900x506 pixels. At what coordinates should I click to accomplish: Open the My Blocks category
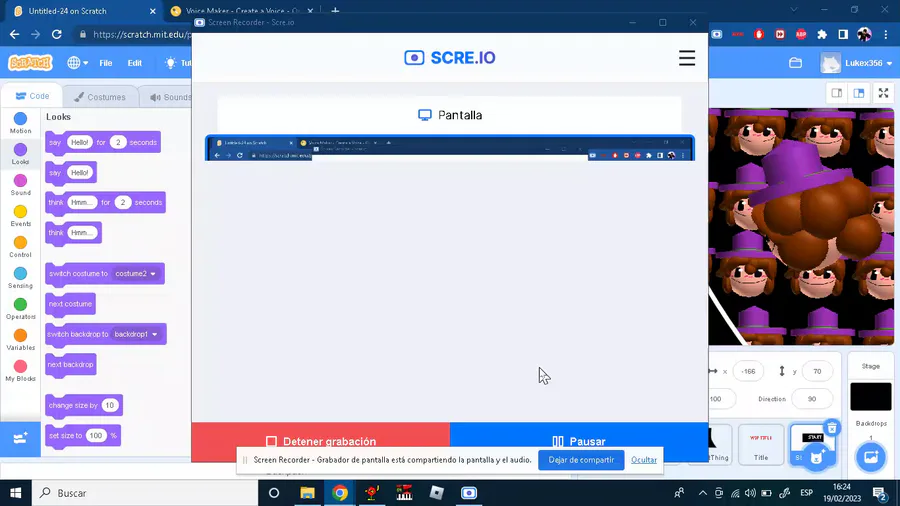pos(20,371)
